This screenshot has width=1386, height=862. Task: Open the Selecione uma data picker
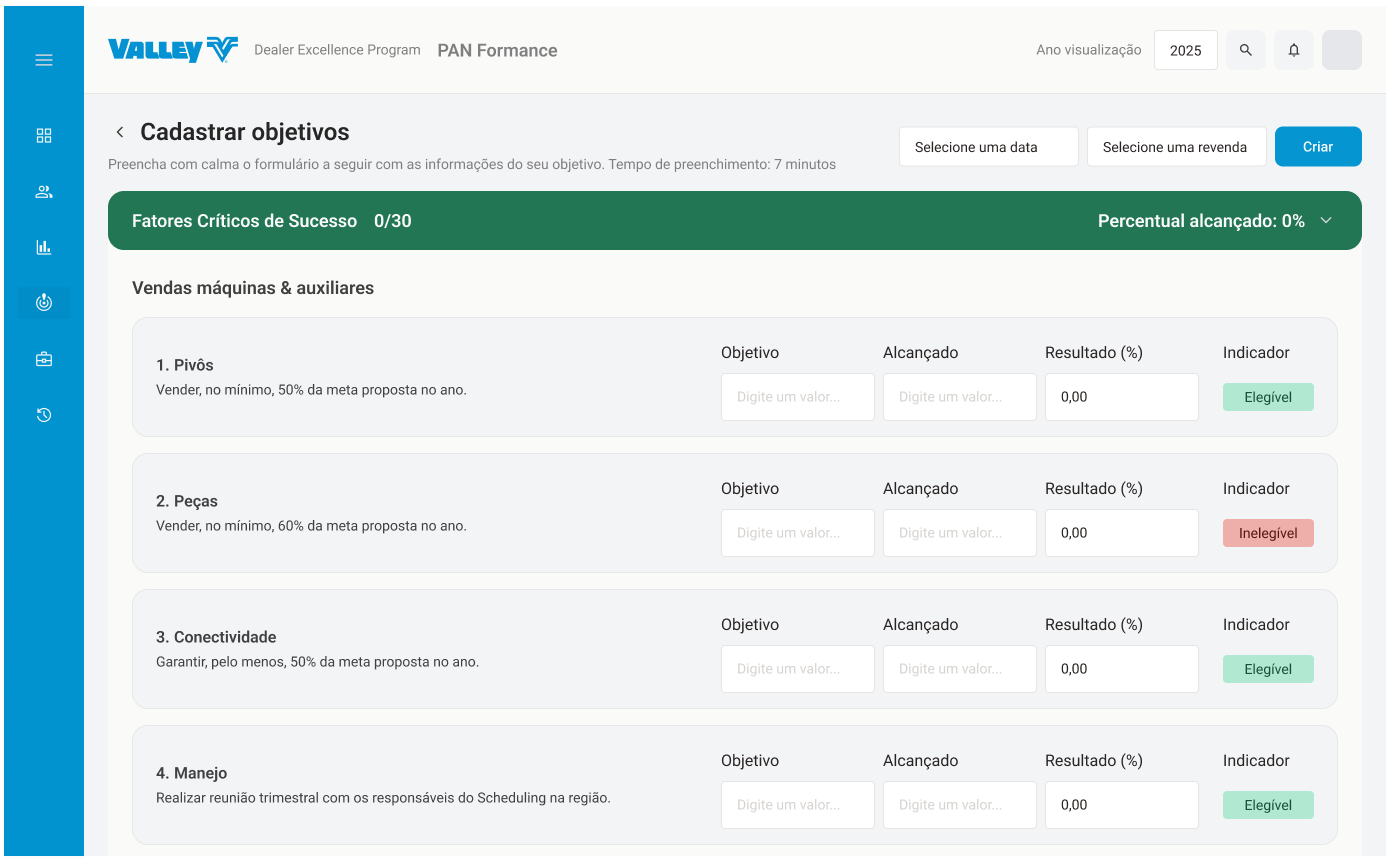[x=988, y=147]
